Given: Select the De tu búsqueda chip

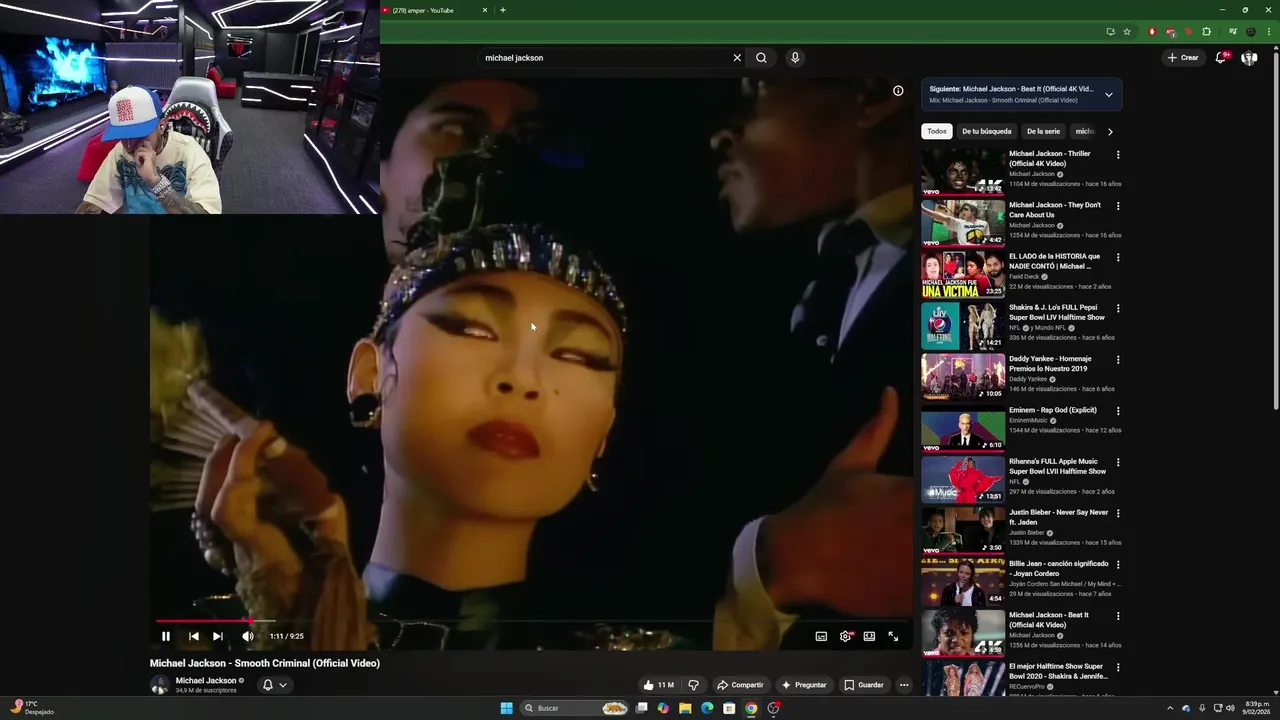Looking at the screenshot, I should tap(987, 131).
